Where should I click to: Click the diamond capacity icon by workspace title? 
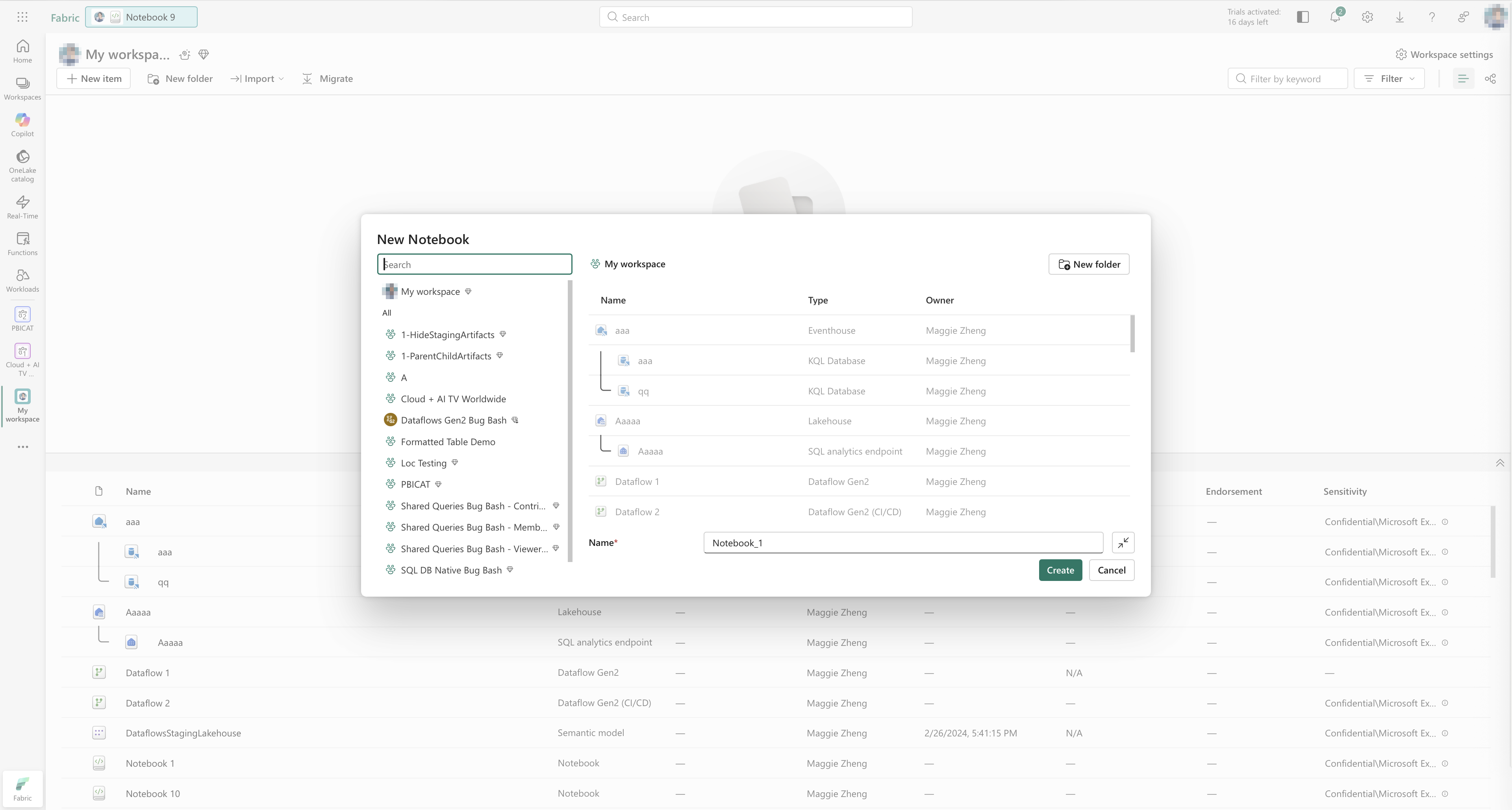click(204, 55)
